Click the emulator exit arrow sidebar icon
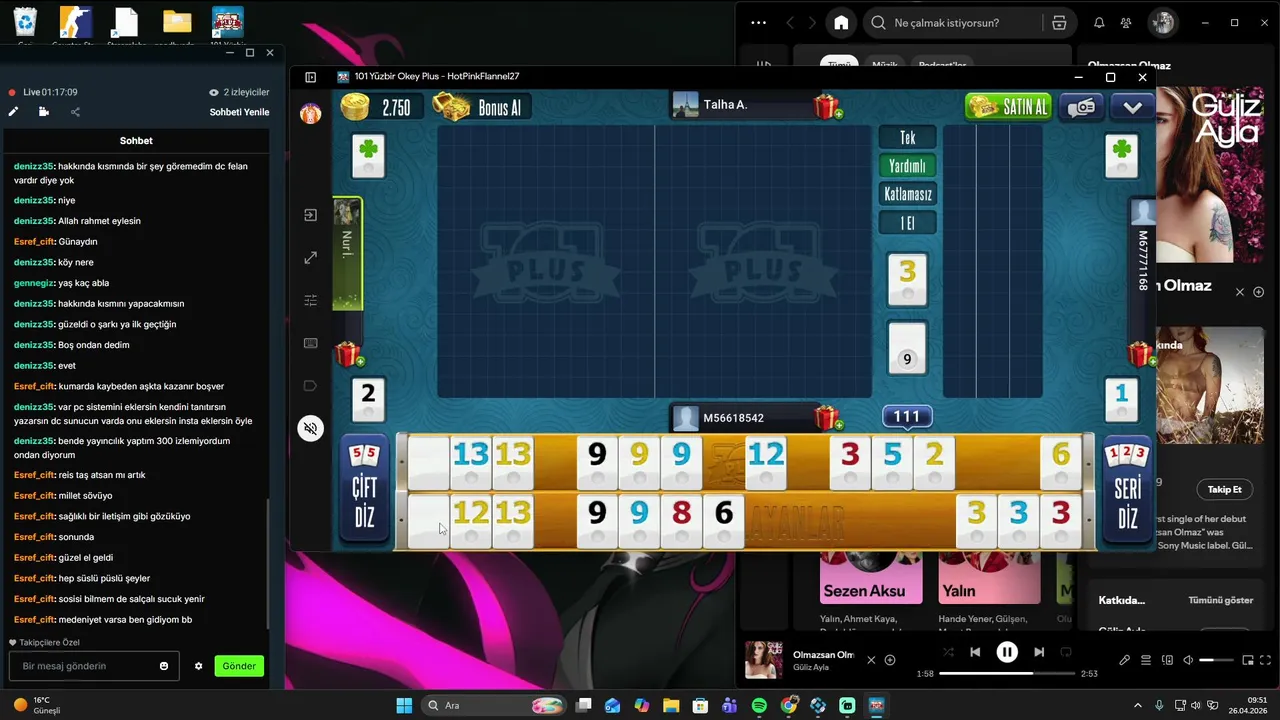The height and width of the screenshot is (720, 1280). point(311,215)
